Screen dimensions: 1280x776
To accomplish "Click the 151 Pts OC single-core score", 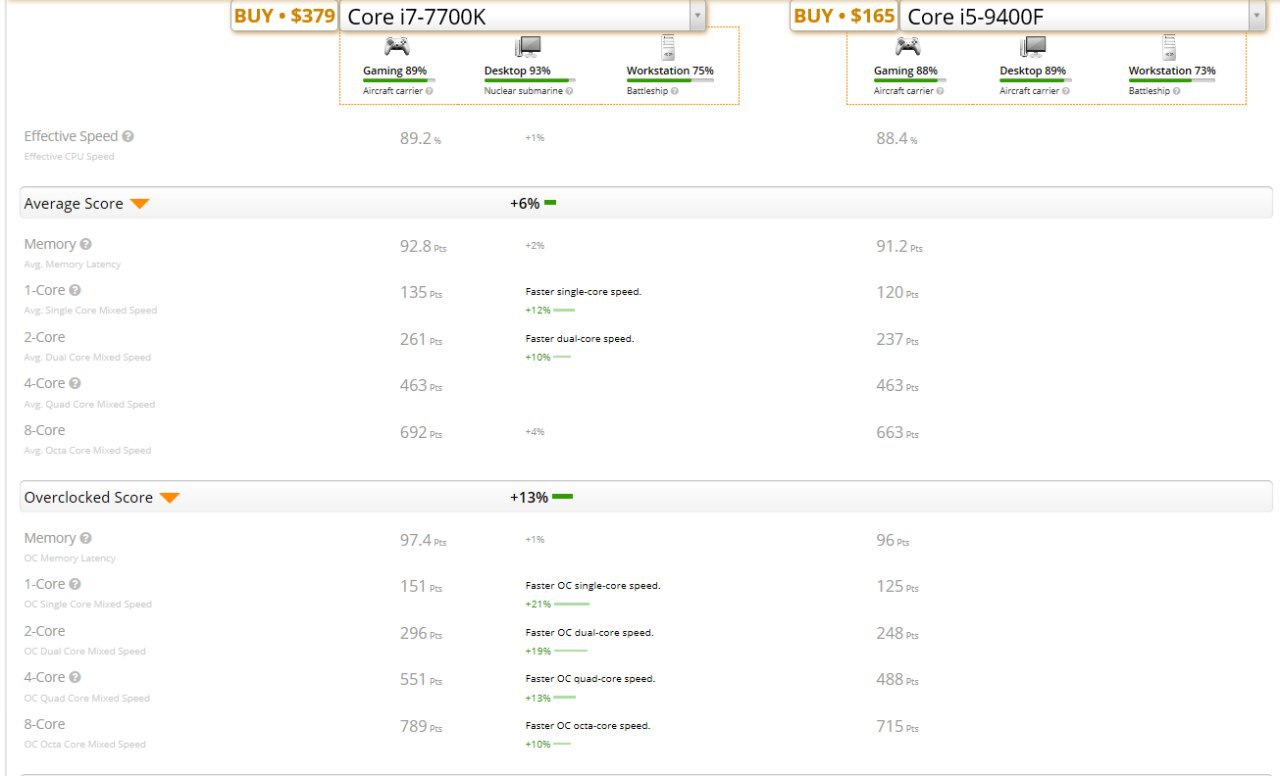I will pos(421,587).
